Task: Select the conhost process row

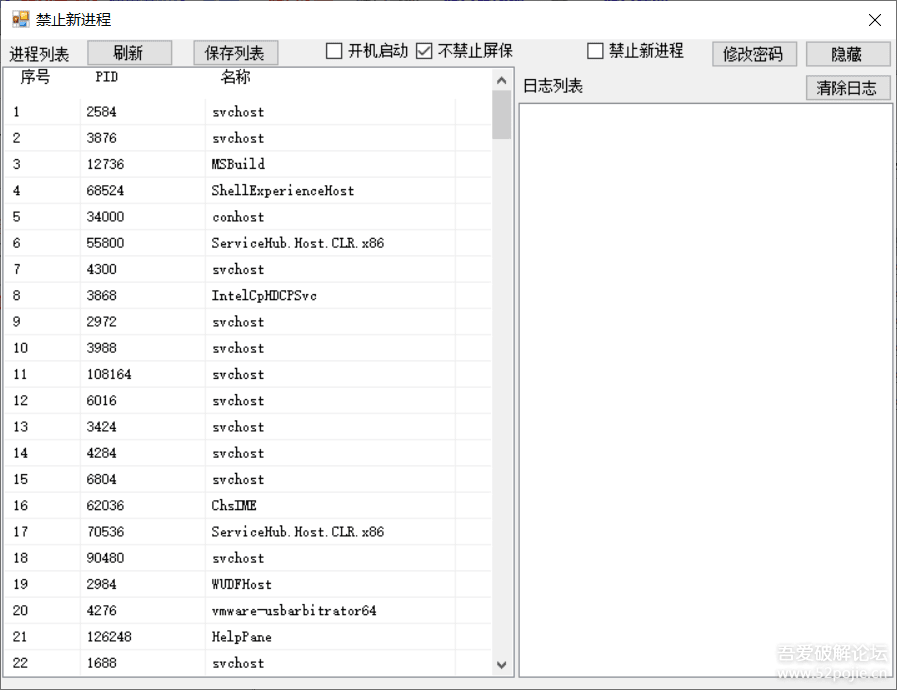Action: 237,217
